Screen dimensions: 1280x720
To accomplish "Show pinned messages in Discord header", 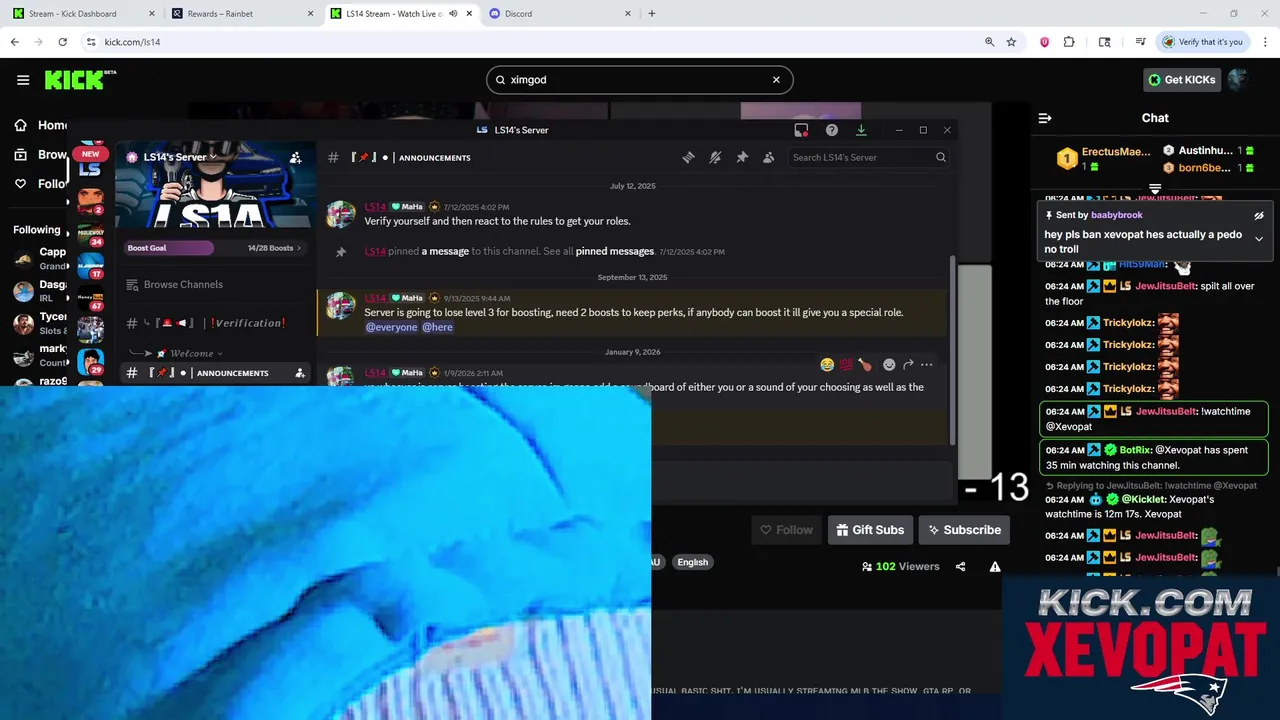I will coord(742,157).
